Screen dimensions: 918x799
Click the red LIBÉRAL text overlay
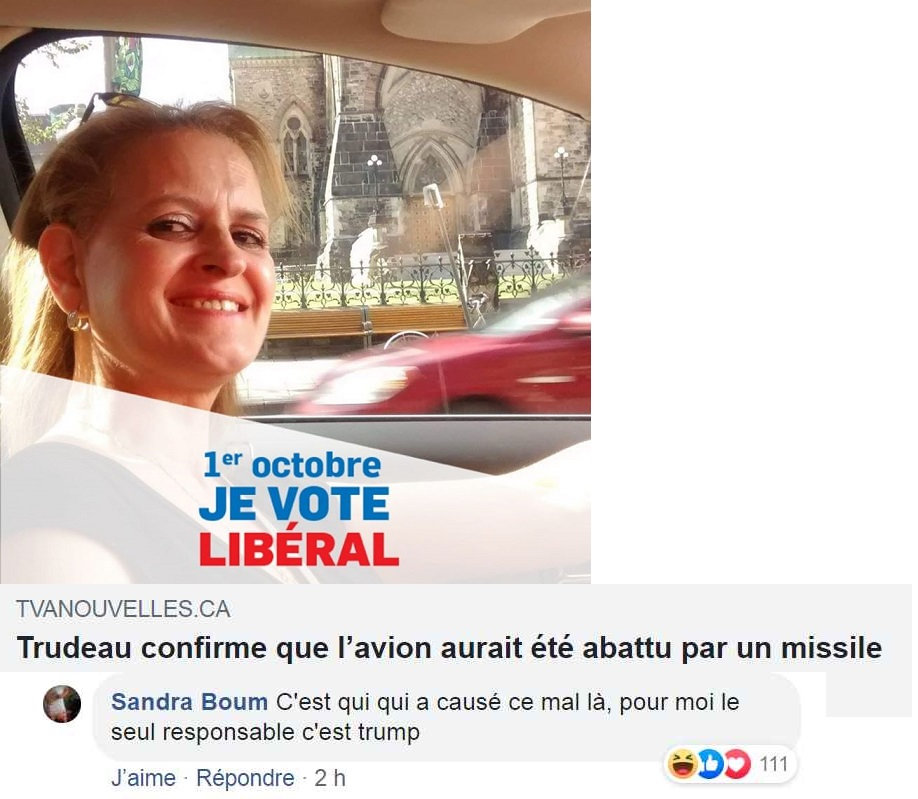tap(299, 549)
